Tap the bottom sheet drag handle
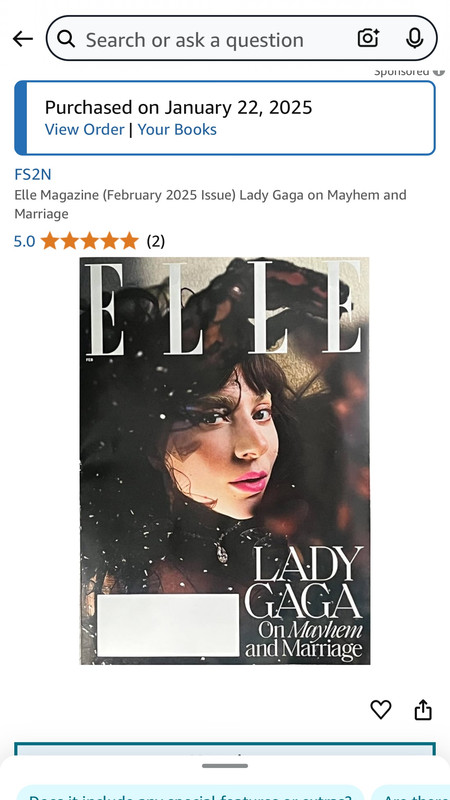Image resolution: width=450 pixels, height=800 pixels. [x=224, y=766]
